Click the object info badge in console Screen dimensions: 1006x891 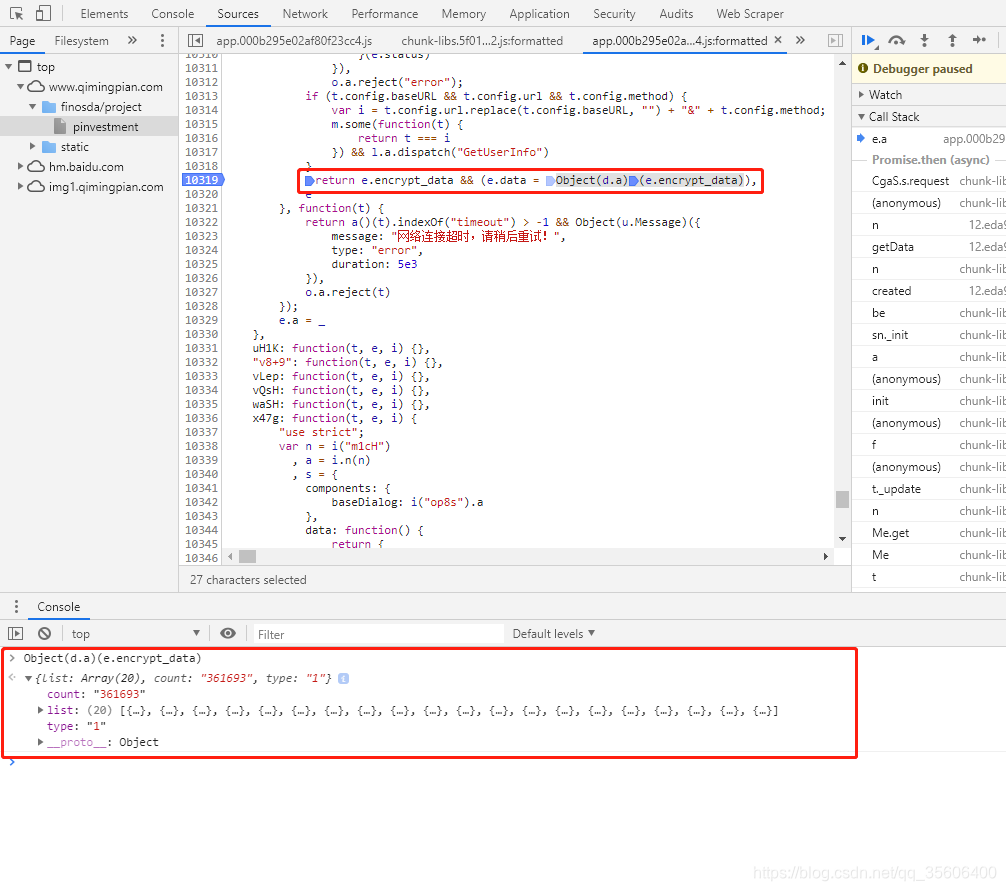click(343, 679)
